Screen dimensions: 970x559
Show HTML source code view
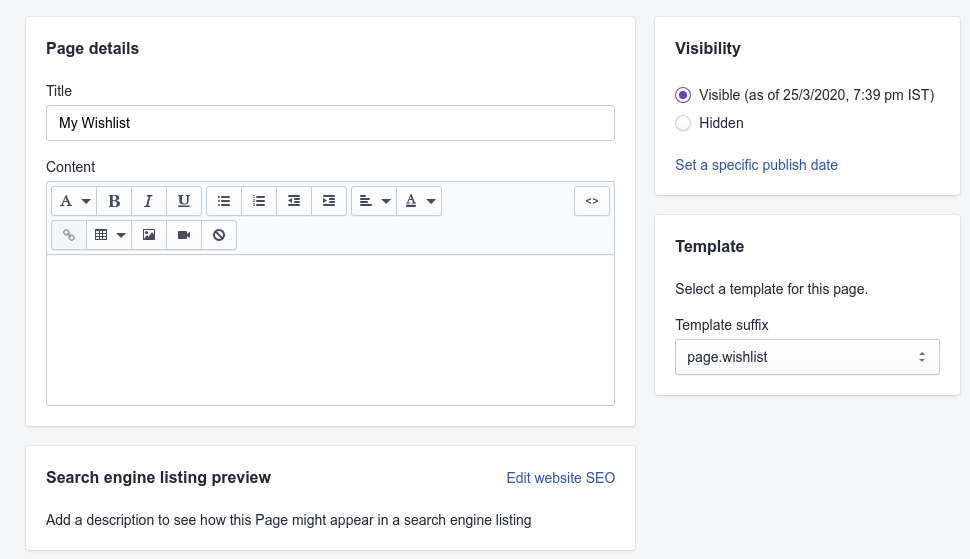pos(592,201)
